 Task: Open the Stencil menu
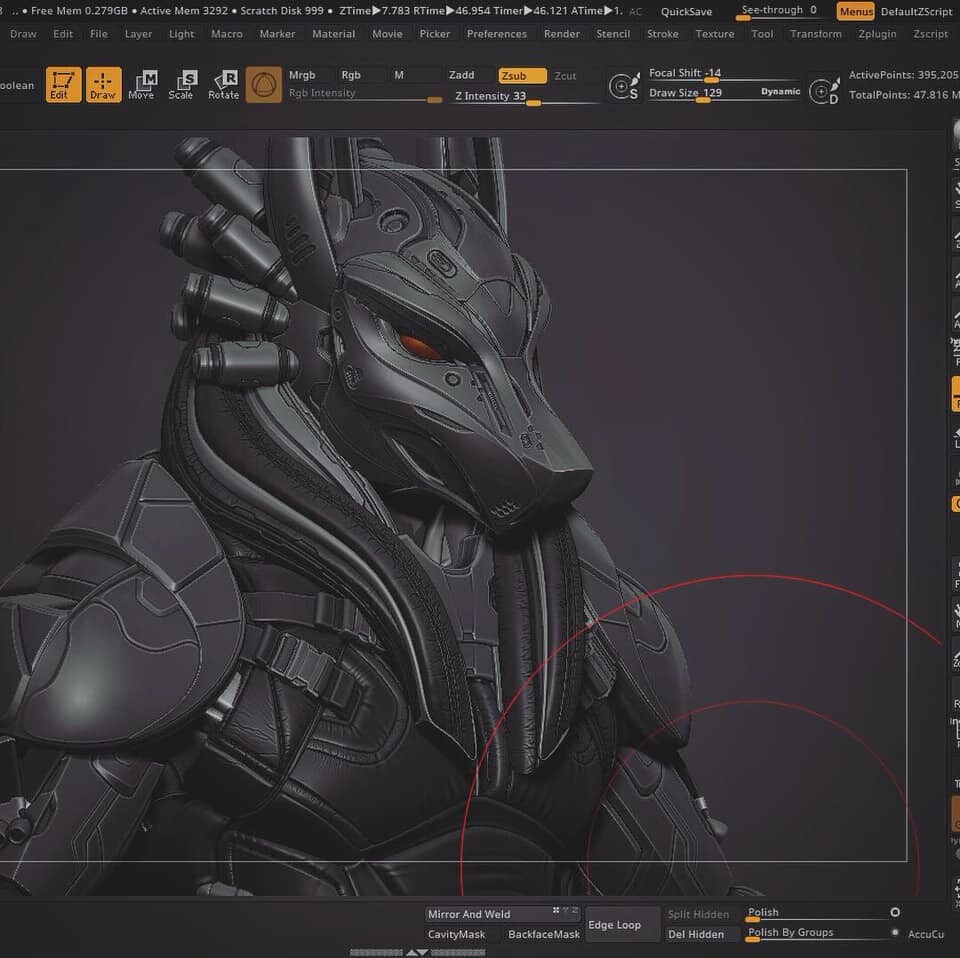click(x=613, y=34)
